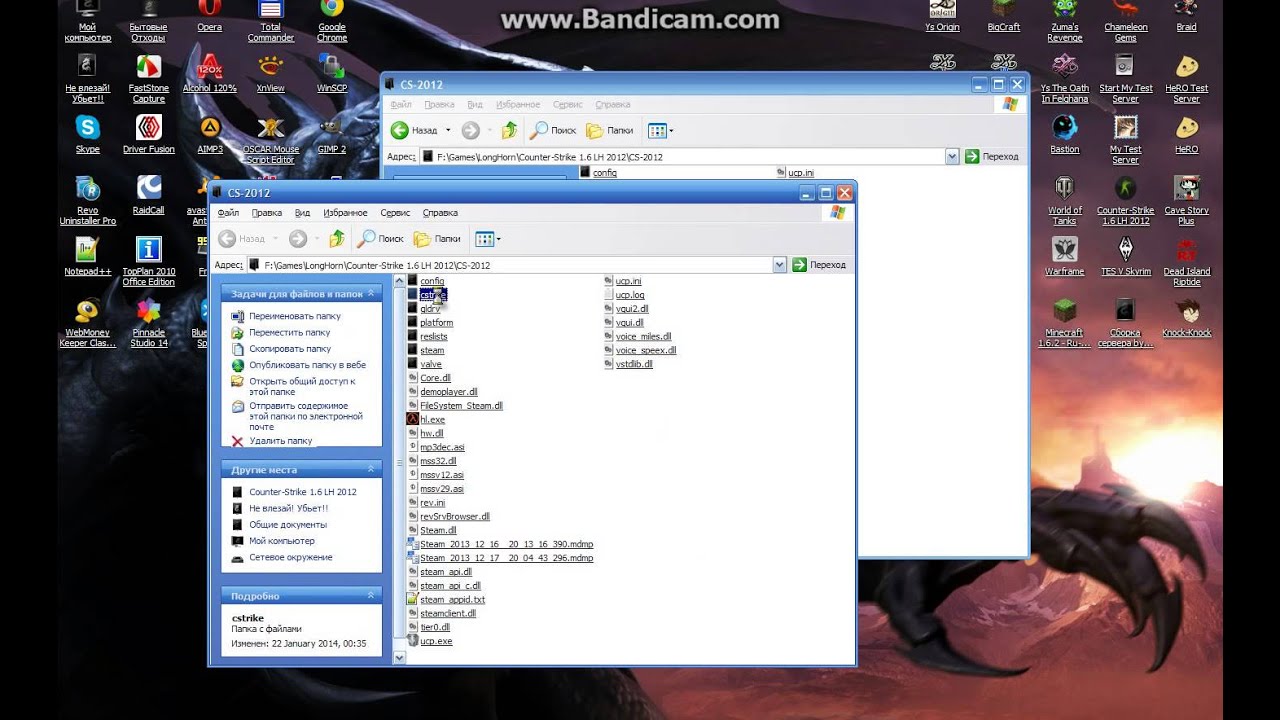Select the valve folder in front window
1280x720 pixels.
[x=424, y=364]
